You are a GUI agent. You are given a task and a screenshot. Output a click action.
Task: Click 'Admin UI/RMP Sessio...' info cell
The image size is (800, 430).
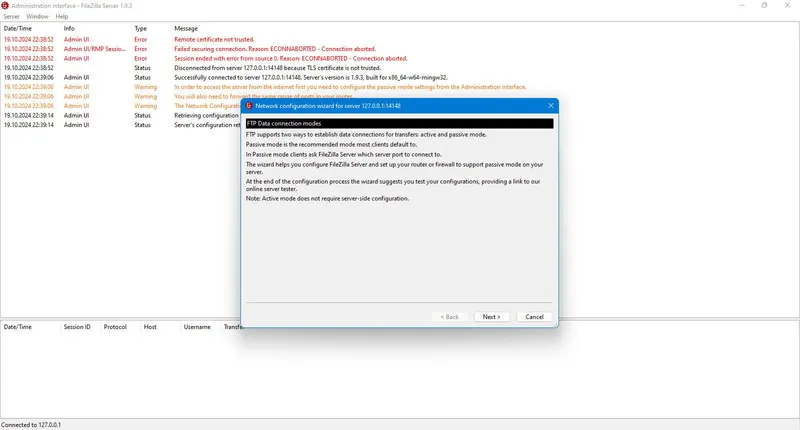pyautogui.click(x=94, y=49)
